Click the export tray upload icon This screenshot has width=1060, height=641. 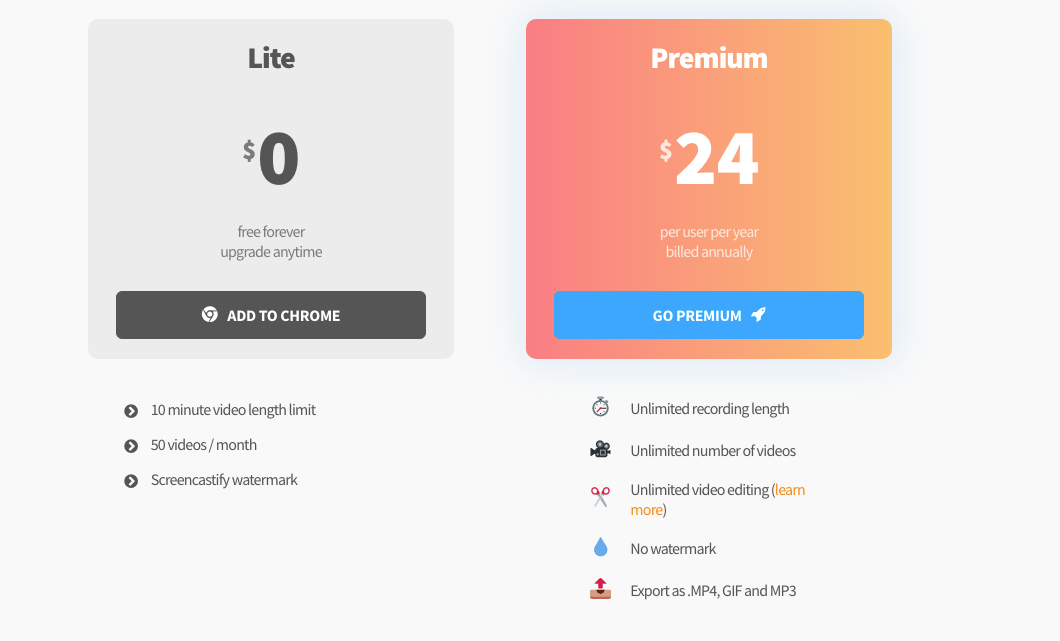pyautogui.click(x=600, y=589)
